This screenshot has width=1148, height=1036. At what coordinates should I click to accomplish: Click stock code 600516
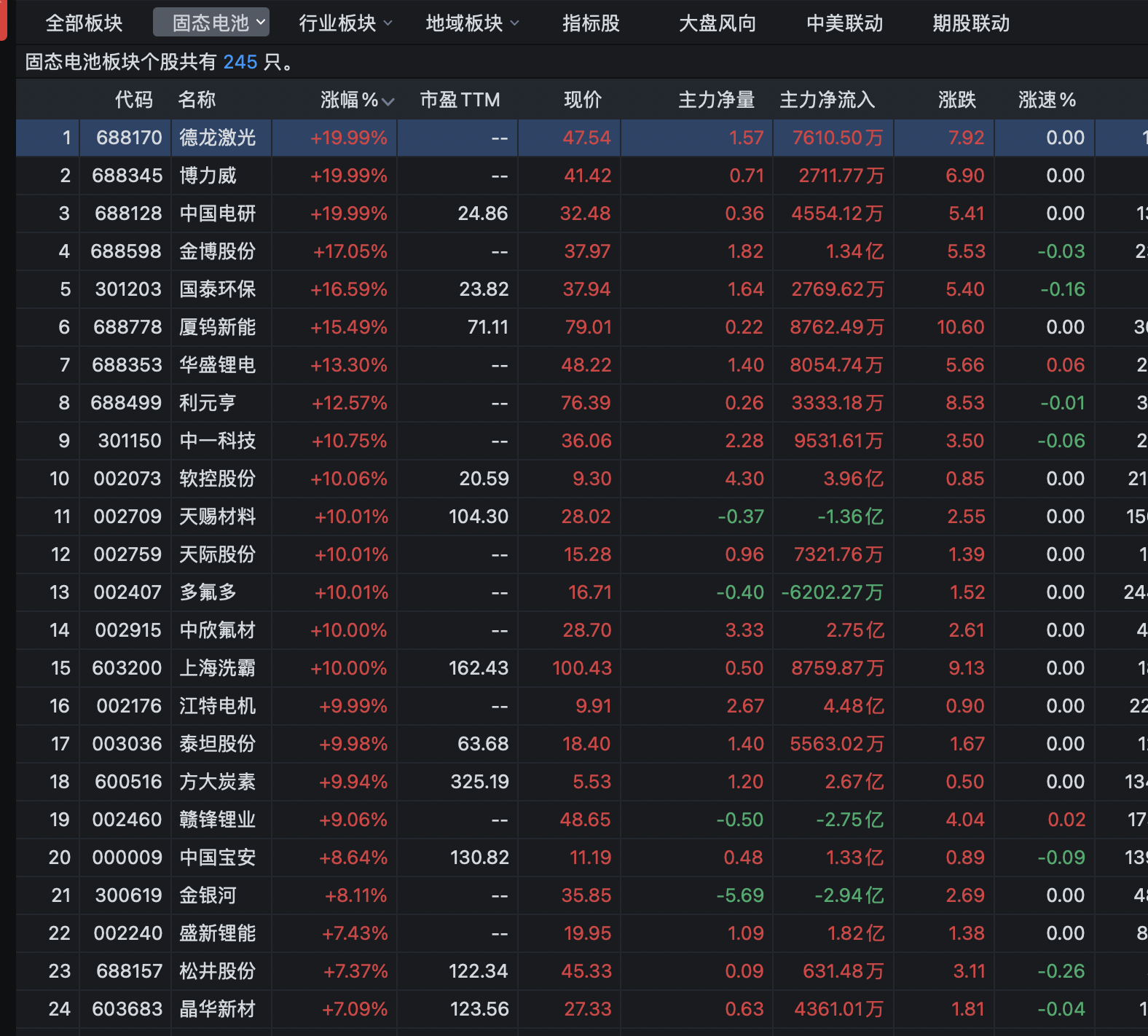pyautogui.click(x=128, y=782)
